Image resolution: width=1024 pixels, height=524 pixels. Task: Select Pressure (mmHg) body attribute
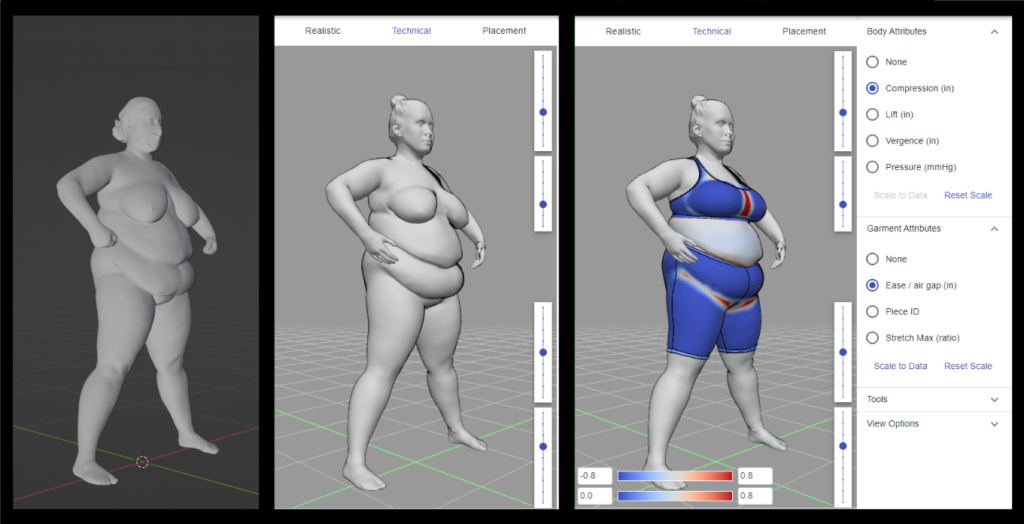click(x=872, y=167)
